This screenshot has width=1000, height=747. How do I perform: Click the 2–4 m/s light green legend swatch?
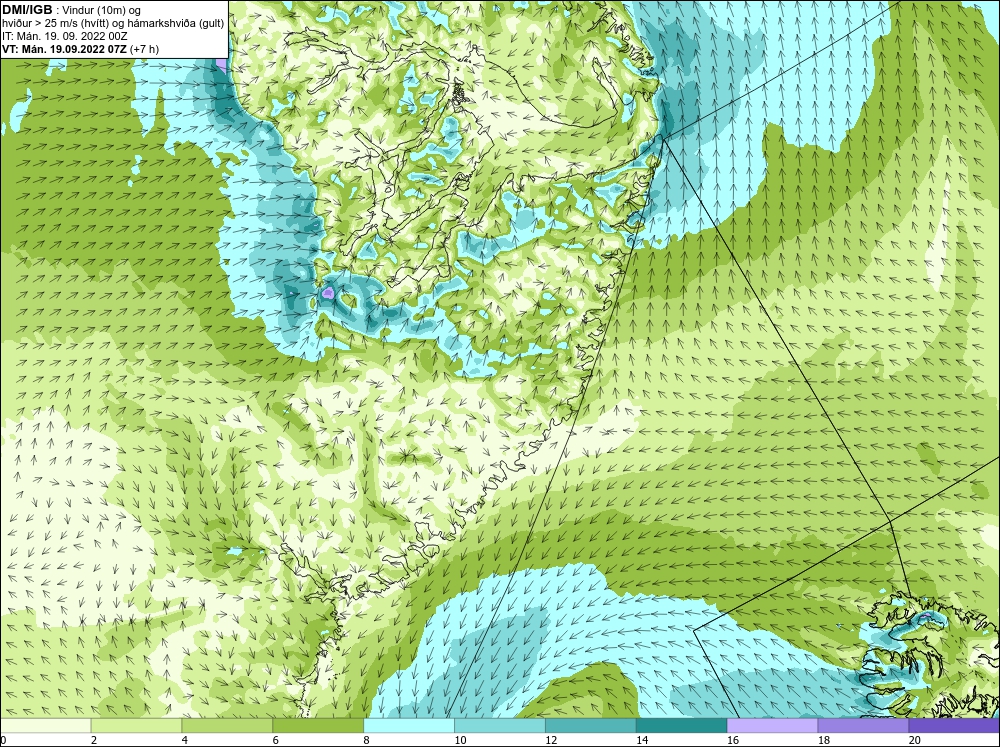coord(136,725)
